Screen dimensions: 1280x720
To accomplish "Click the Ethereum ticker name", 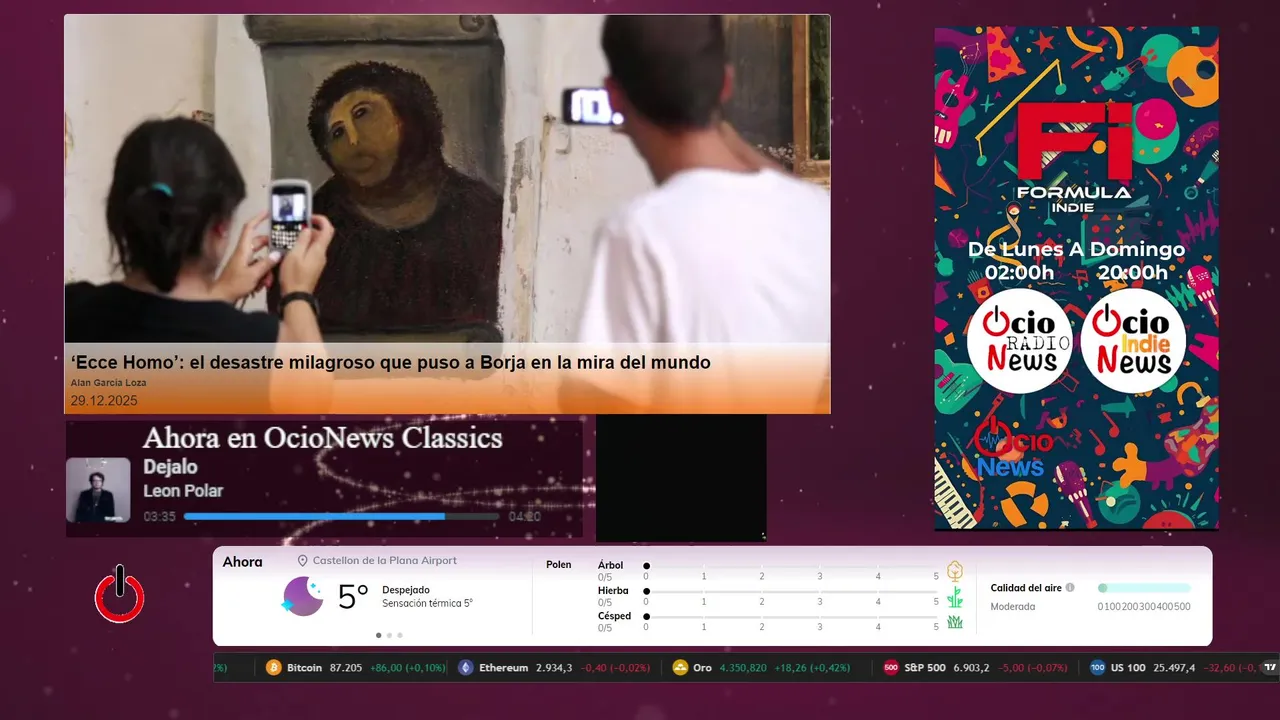I will click(503, 668).
